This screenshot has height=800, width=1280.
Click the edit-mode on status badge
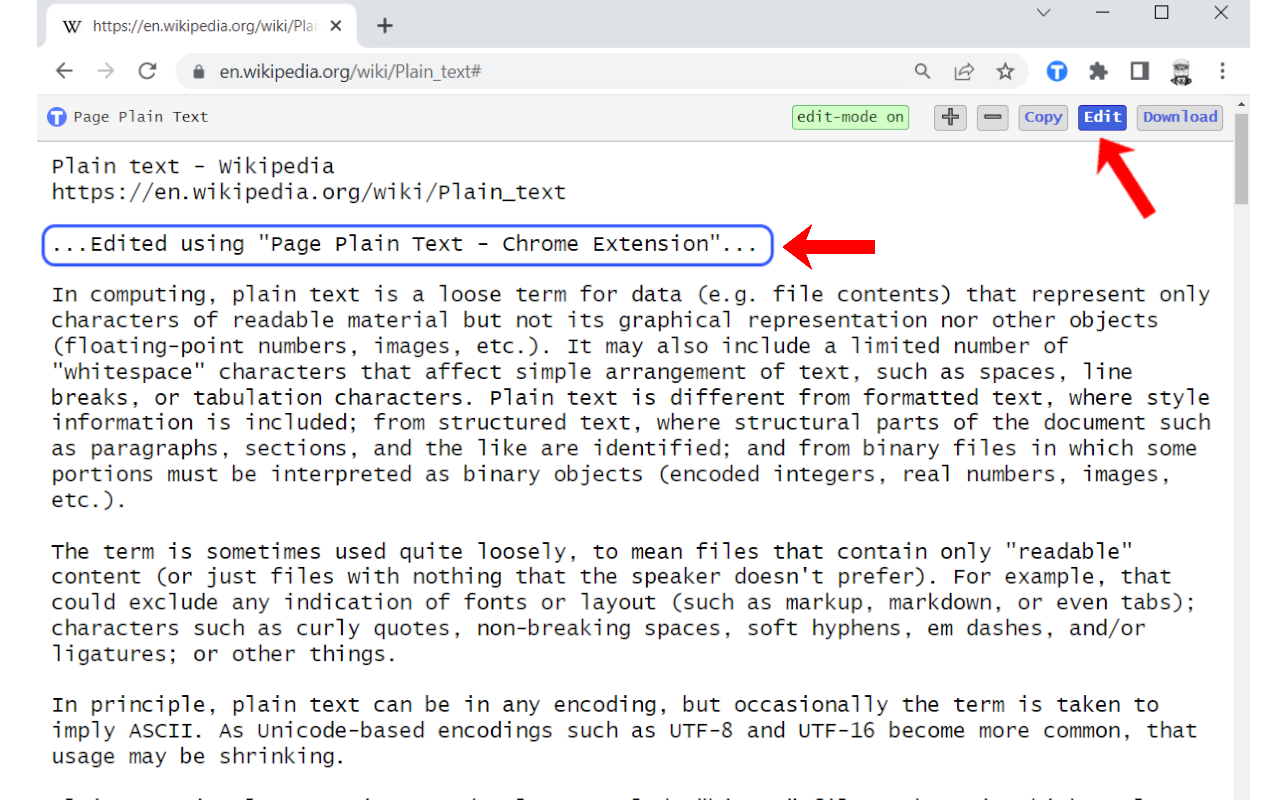click(x=850, y=117)
